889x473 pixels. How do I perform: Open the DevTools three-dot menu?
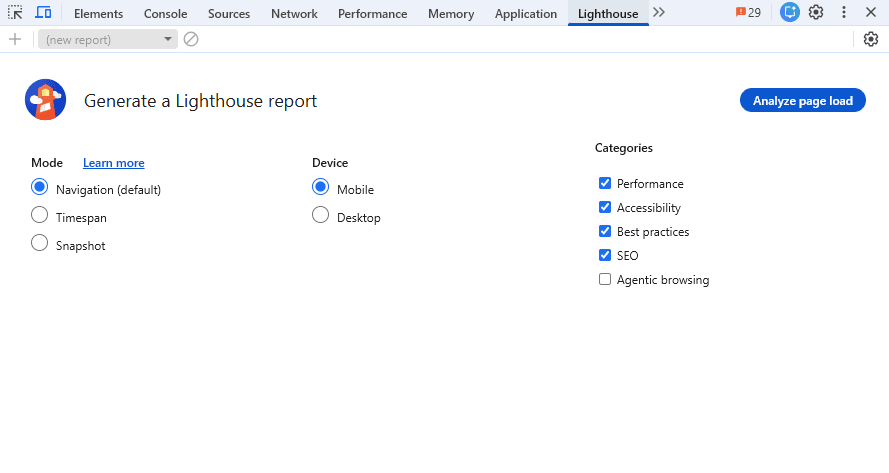[x=844, y=12]
